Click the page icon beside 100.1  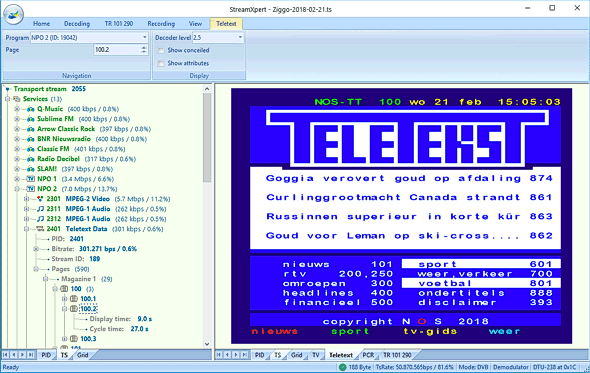click(74, 299)
